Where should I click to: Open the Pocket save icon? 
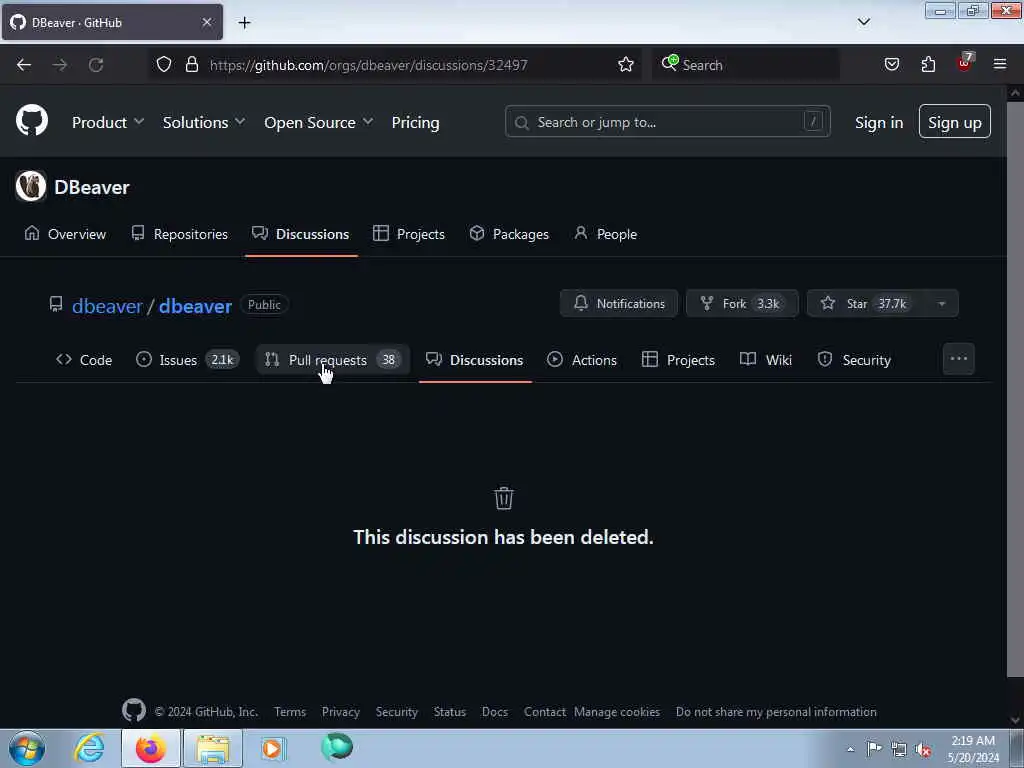coord(891,65)
